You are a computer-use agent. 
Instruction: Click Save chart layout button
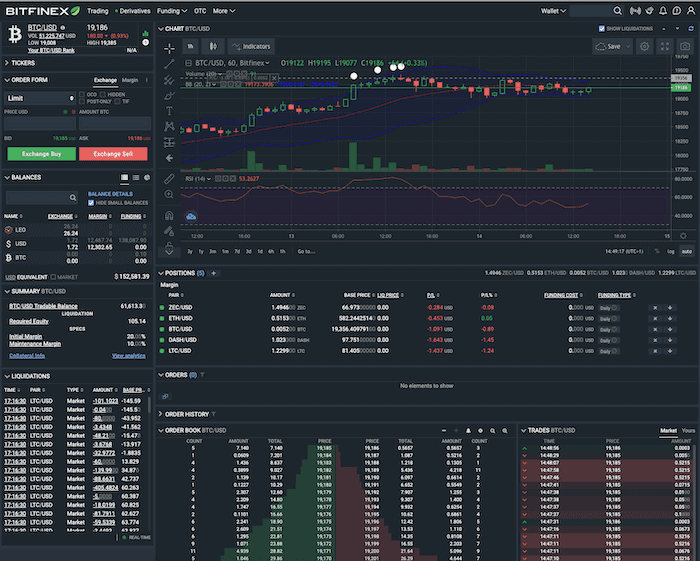(x=612, y=46)
